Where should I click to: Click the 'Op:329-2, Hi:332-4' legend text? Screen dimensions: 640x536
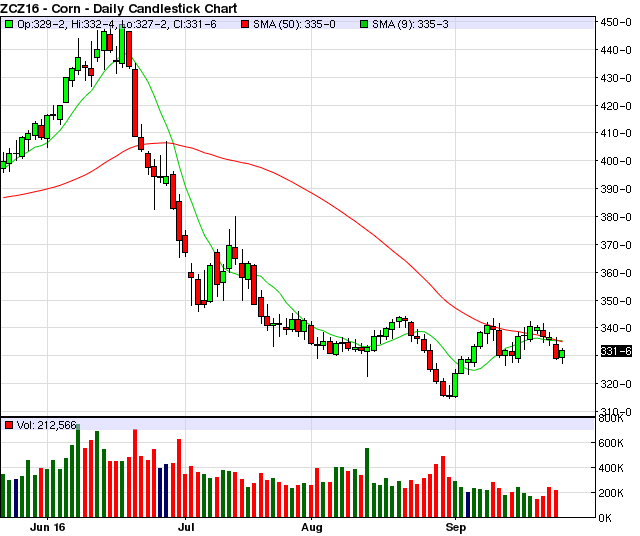click(66, 24)
